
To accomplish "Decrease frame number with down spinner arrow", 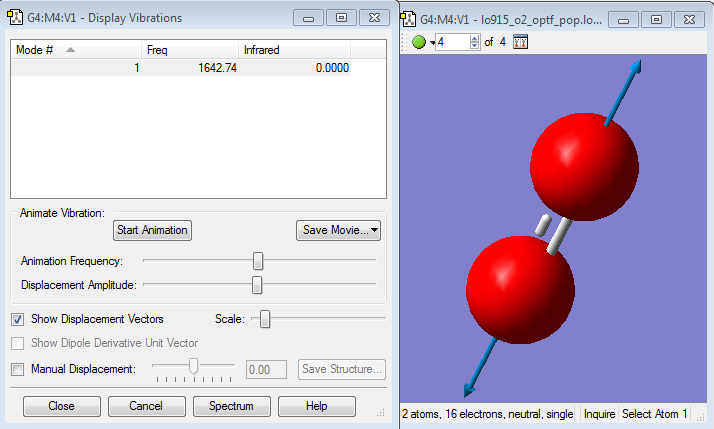I will [x=474, y=46].
